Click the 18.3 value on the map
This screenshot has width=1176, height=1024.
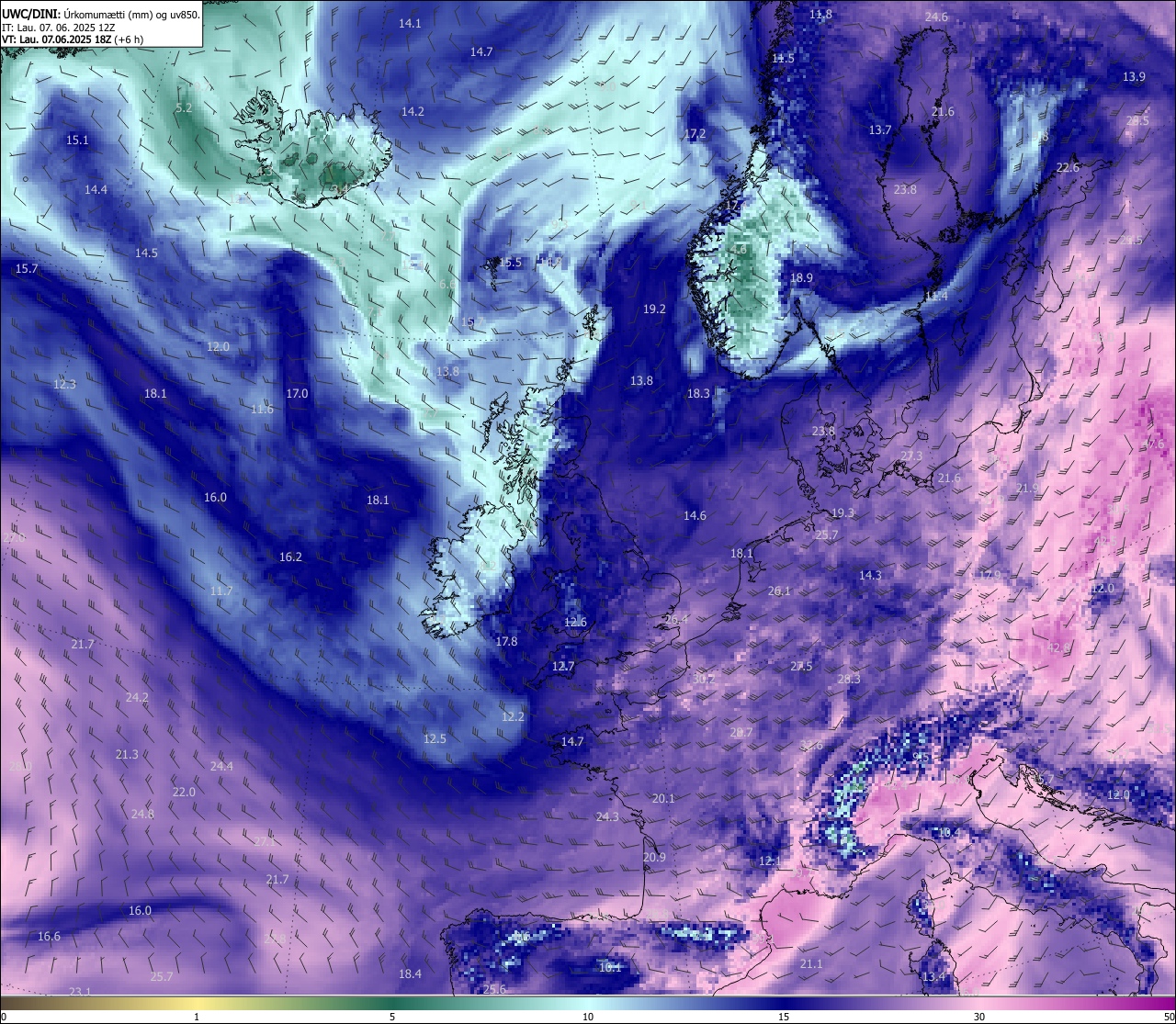698,393
